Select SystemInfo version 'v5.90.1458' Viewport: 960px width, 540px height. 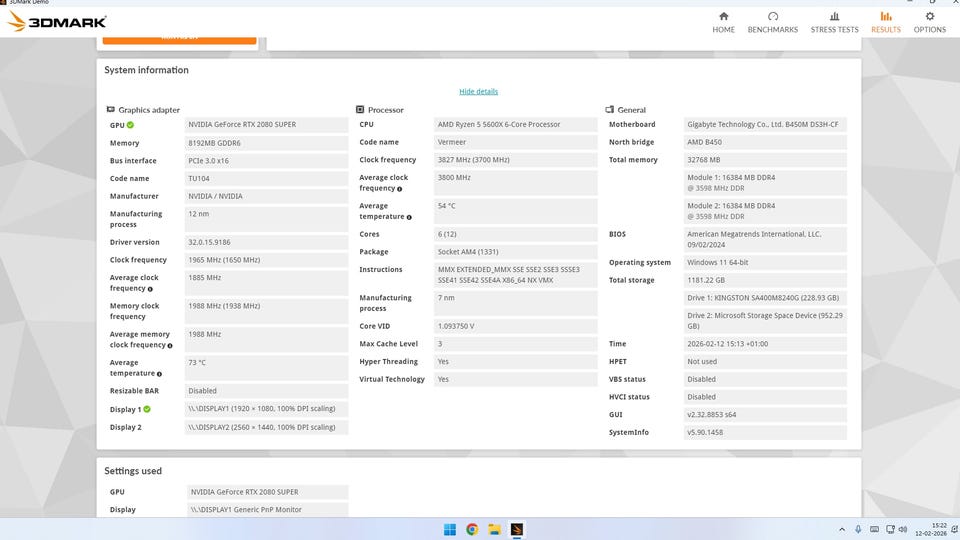(x=765, y=433)
